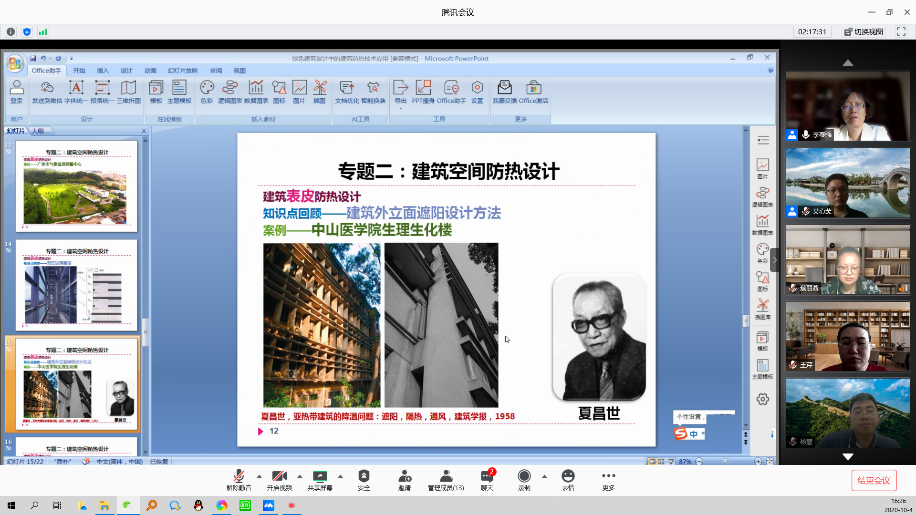Screen dimensions: 916x515
Task: Expand camera options arrow
Action: pos(299,476)
